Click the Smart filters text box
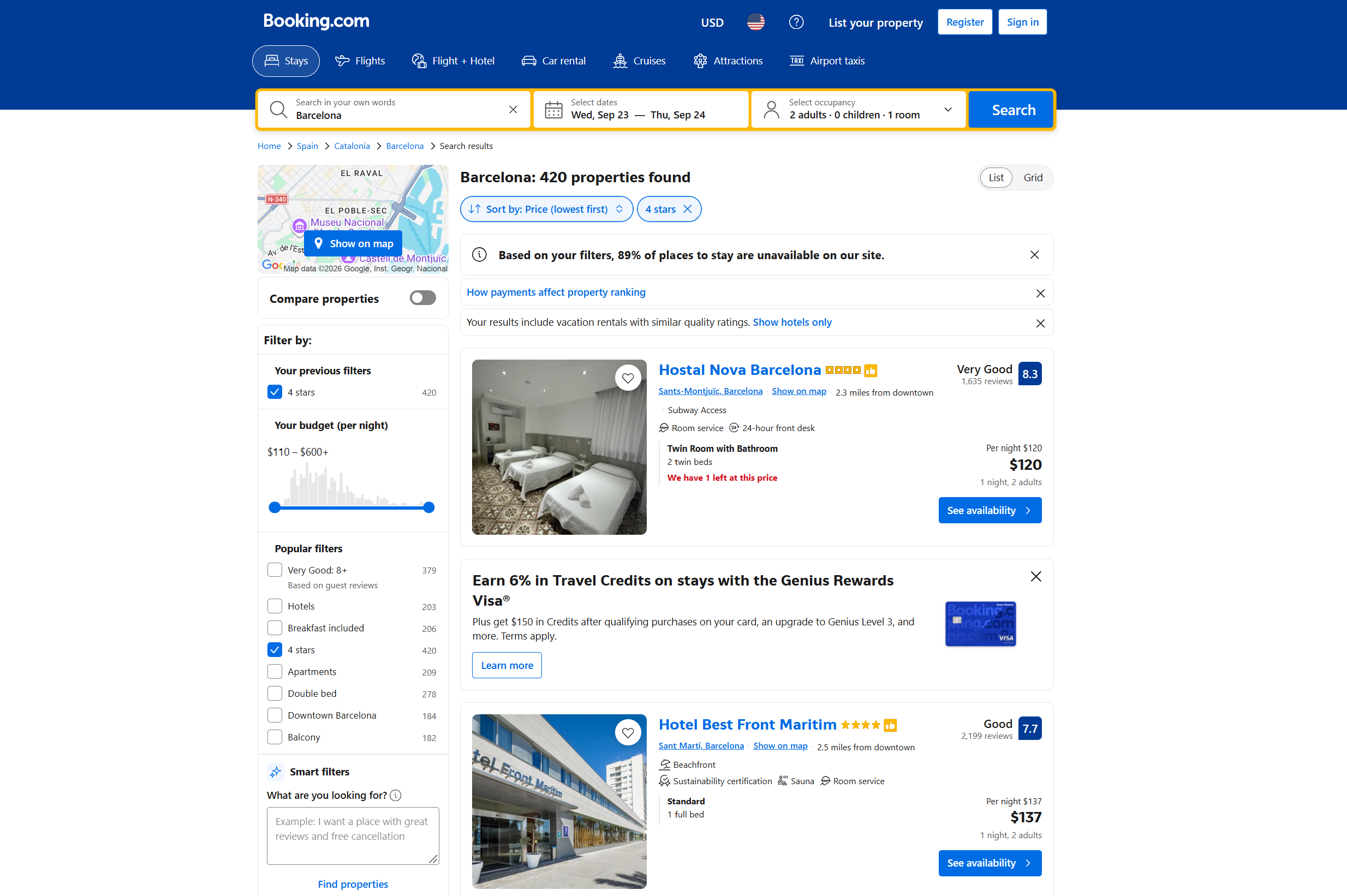 tap(353, 835)
